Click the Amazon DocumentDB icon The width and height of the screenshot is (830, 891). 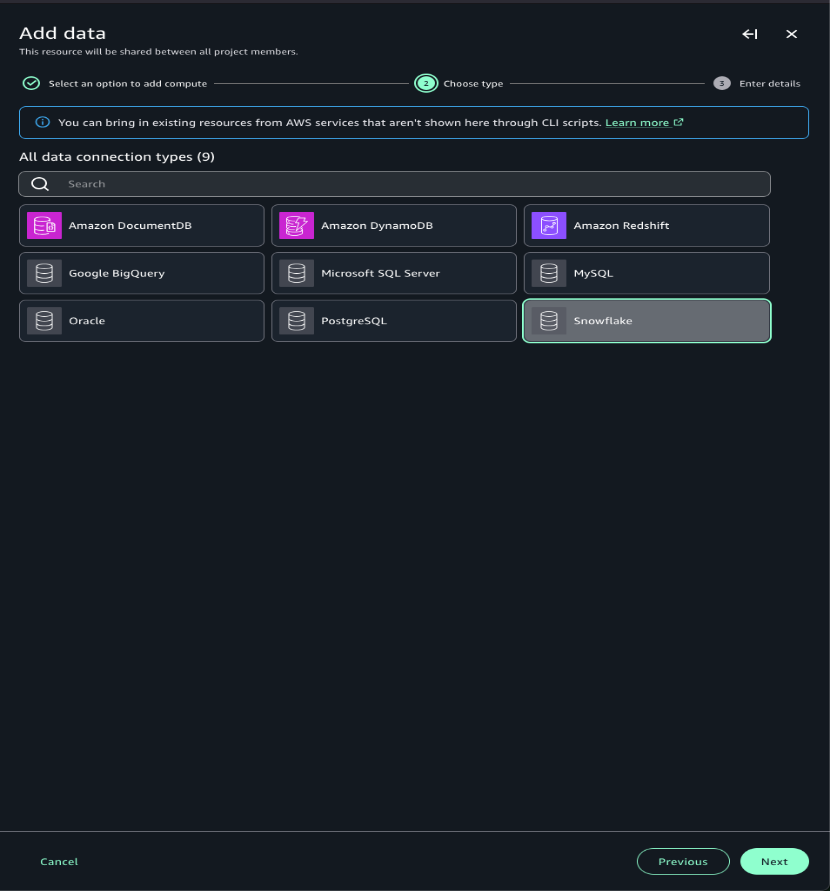click(x=44, y=226)
